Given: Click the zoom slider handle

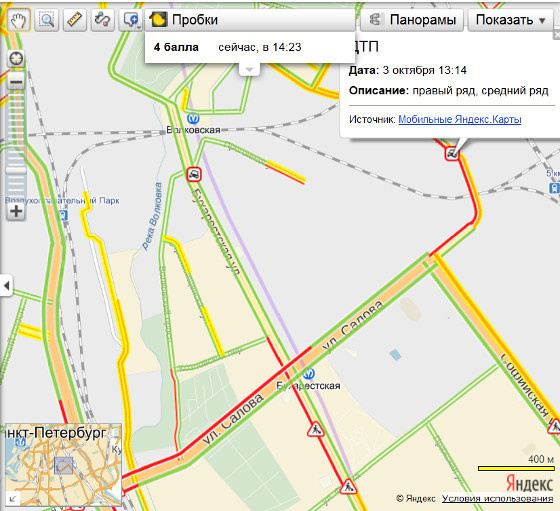Looking at the screenshot, I should click(x=16, y=170).
